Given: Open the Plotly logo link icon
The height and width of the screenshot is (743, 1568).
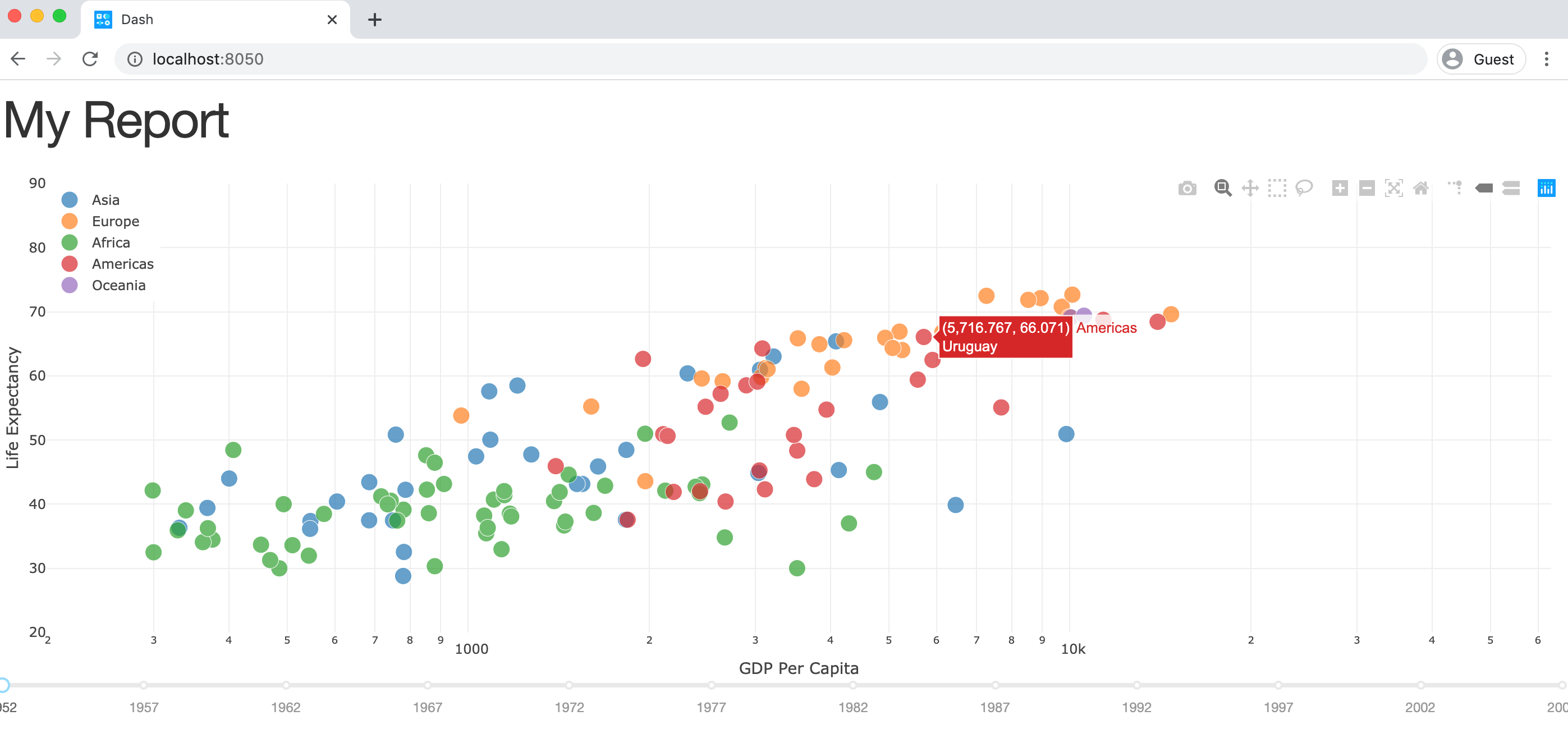Looking at the screenshot, I should [1546, 188].
